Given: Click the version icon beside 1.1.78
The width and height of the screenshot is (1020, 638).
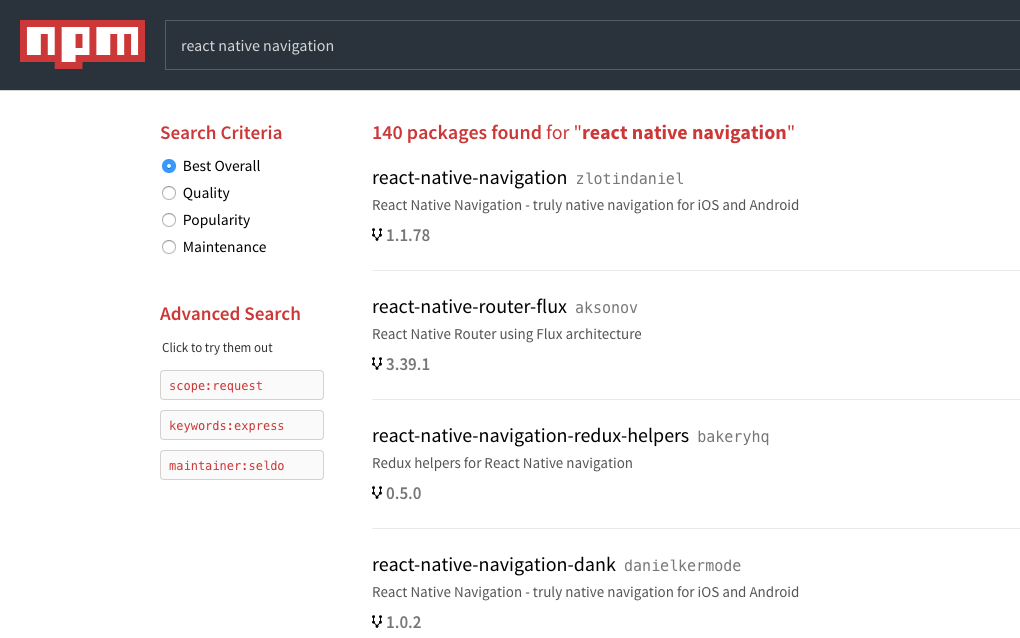Looking at the screenshot, I should [377, 235].
